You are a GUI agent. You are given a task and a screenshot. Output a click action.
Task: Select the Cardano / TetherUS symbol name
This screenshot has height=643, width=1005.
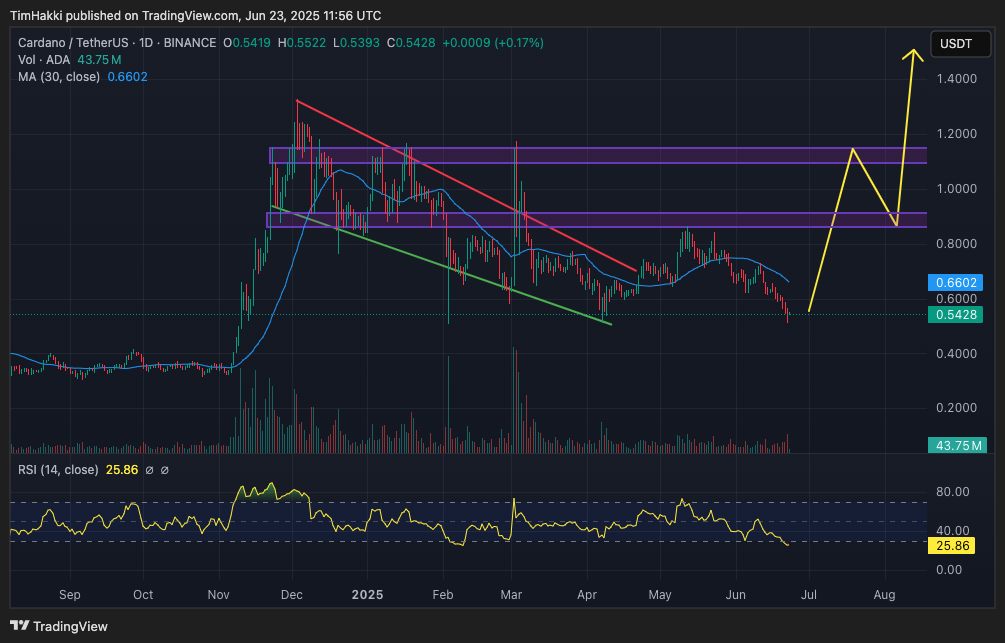(x=73, y=43)
